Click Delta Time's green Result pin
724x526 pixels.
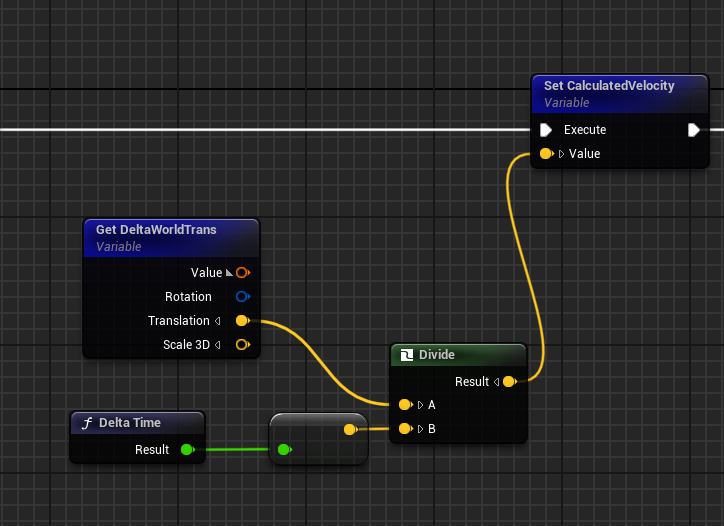coord(187,449)
